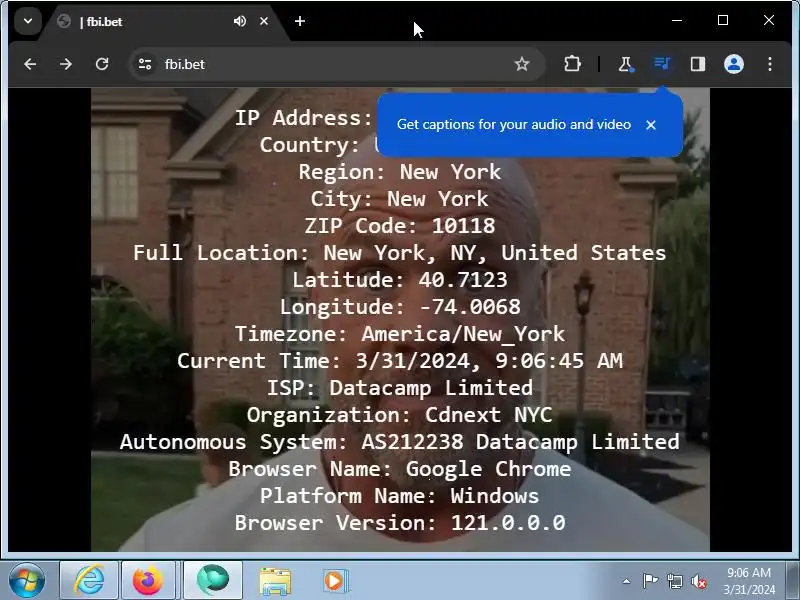Image resolution: width=800 pixels, height=600 pixels.
Task: Open network status tray icon
Action: click(674, 581)
